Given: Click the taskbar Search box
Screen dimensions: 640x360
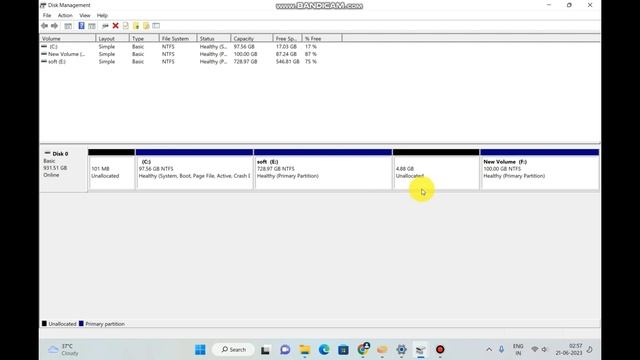Looking at the screenshot, I should click(x=233, y=350).
